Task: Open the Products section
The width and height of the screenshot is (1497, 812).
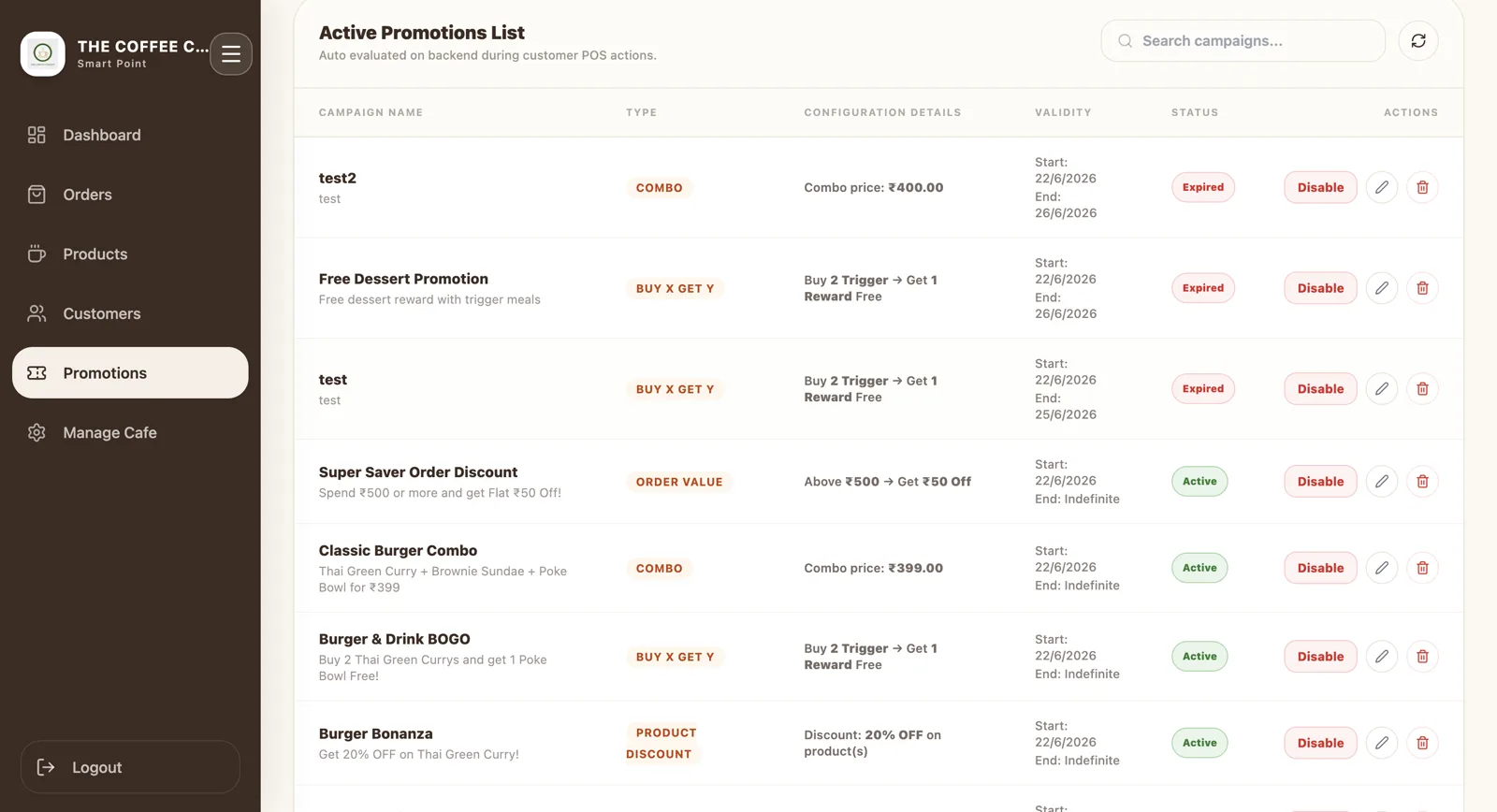Action: pos(130,254)
